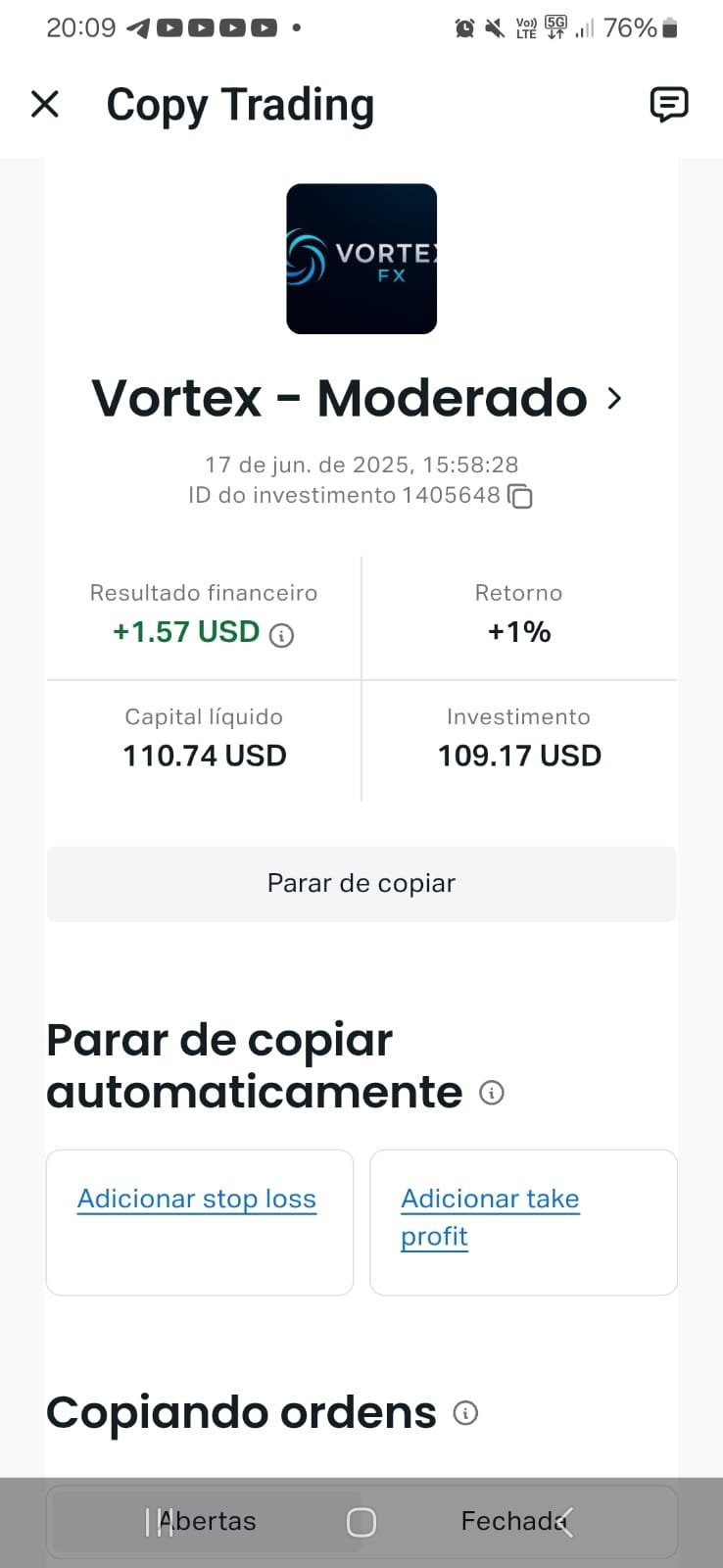Tap Android back navigation button
Image resolution: width=723 pixels, height=1568 pixels.
pos(565,1522)
